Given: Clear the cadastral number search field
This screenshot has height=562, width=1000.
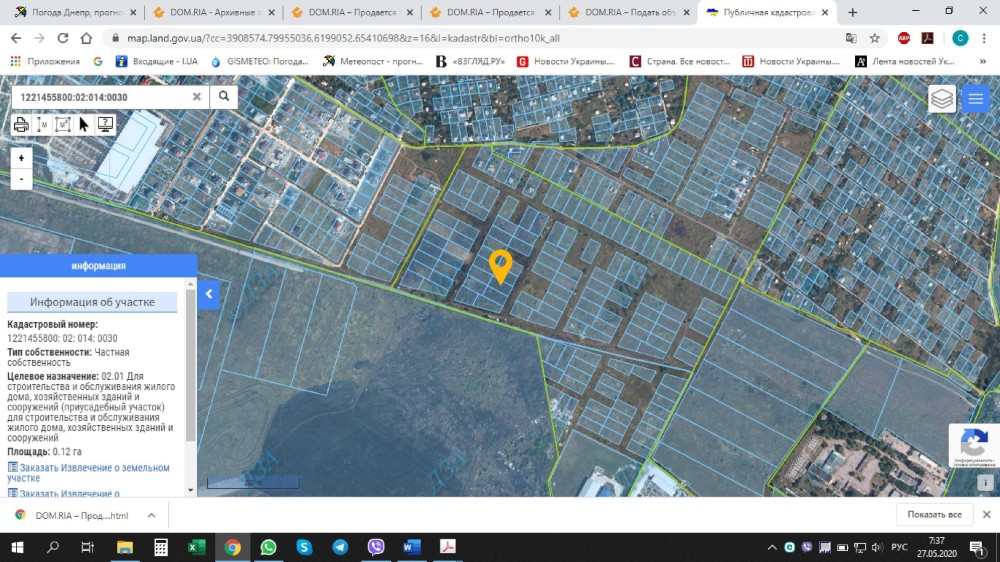Looking at the screenshot, I should pos(196,97).
